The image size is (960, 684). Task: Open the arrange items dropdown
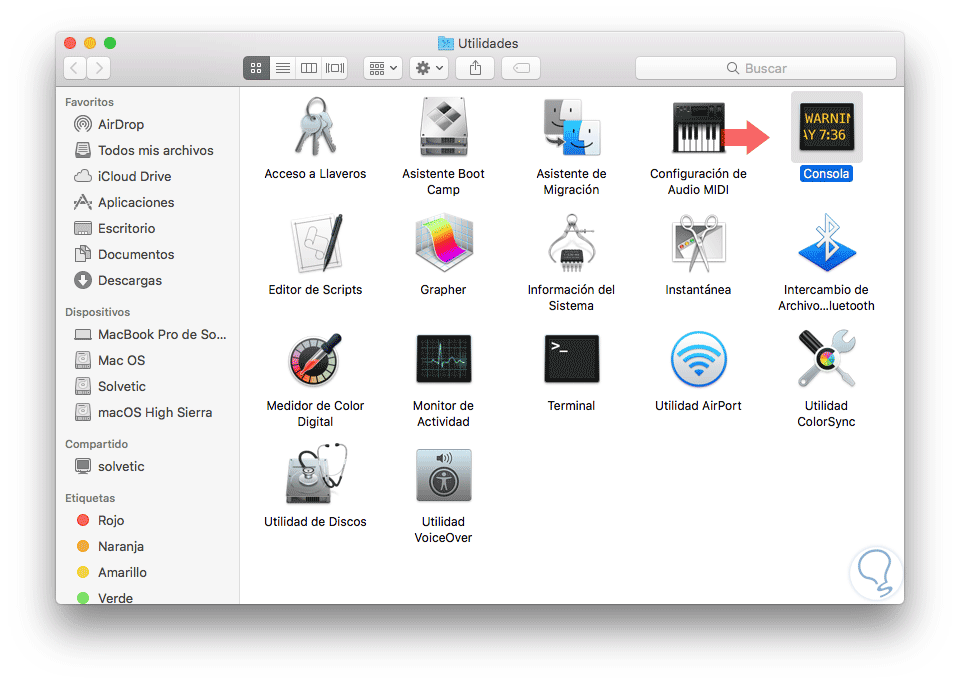click(383, 68)
